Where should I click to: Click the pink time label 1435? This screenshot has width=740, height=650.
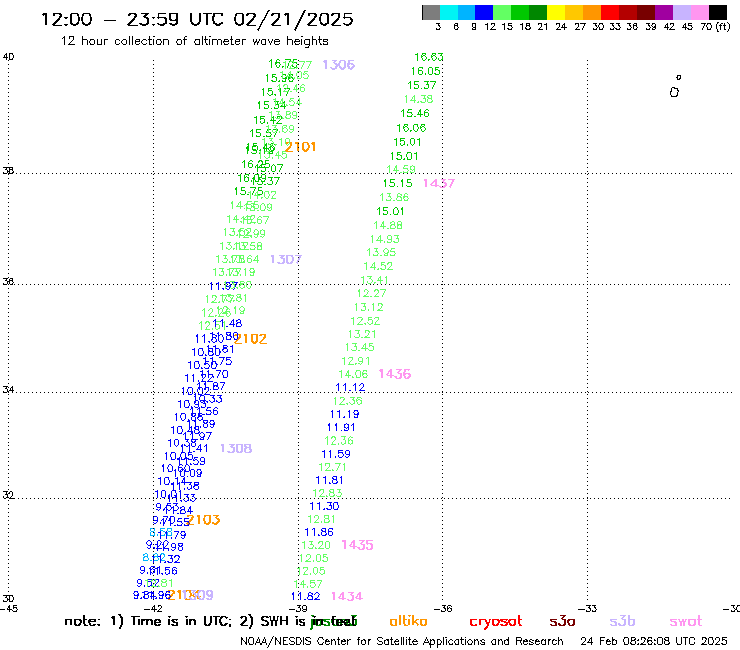pos(357,545)
